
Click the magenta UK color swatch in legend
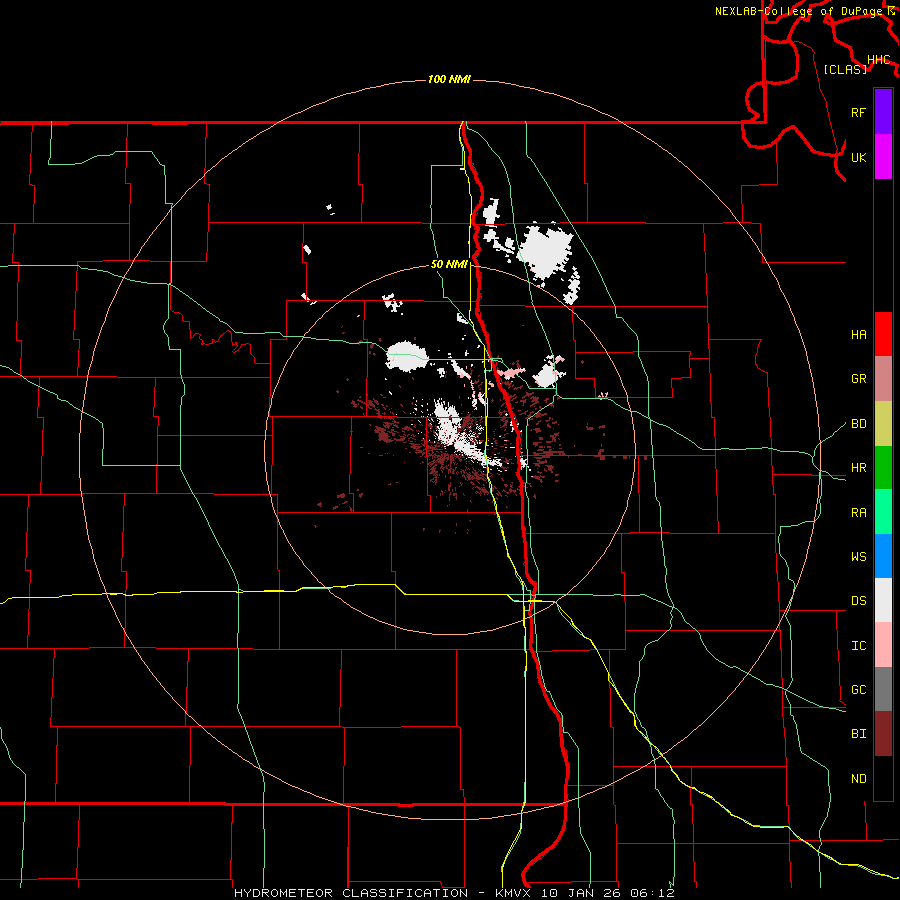(x=883, y=156)
